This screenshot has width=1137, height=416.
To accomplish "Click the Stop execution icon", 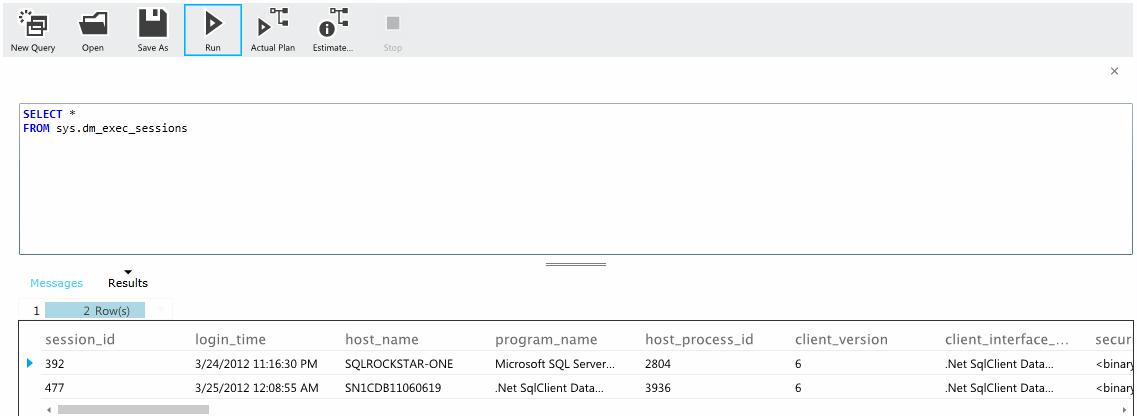I will pyautogui.click(x=392, y=31).
